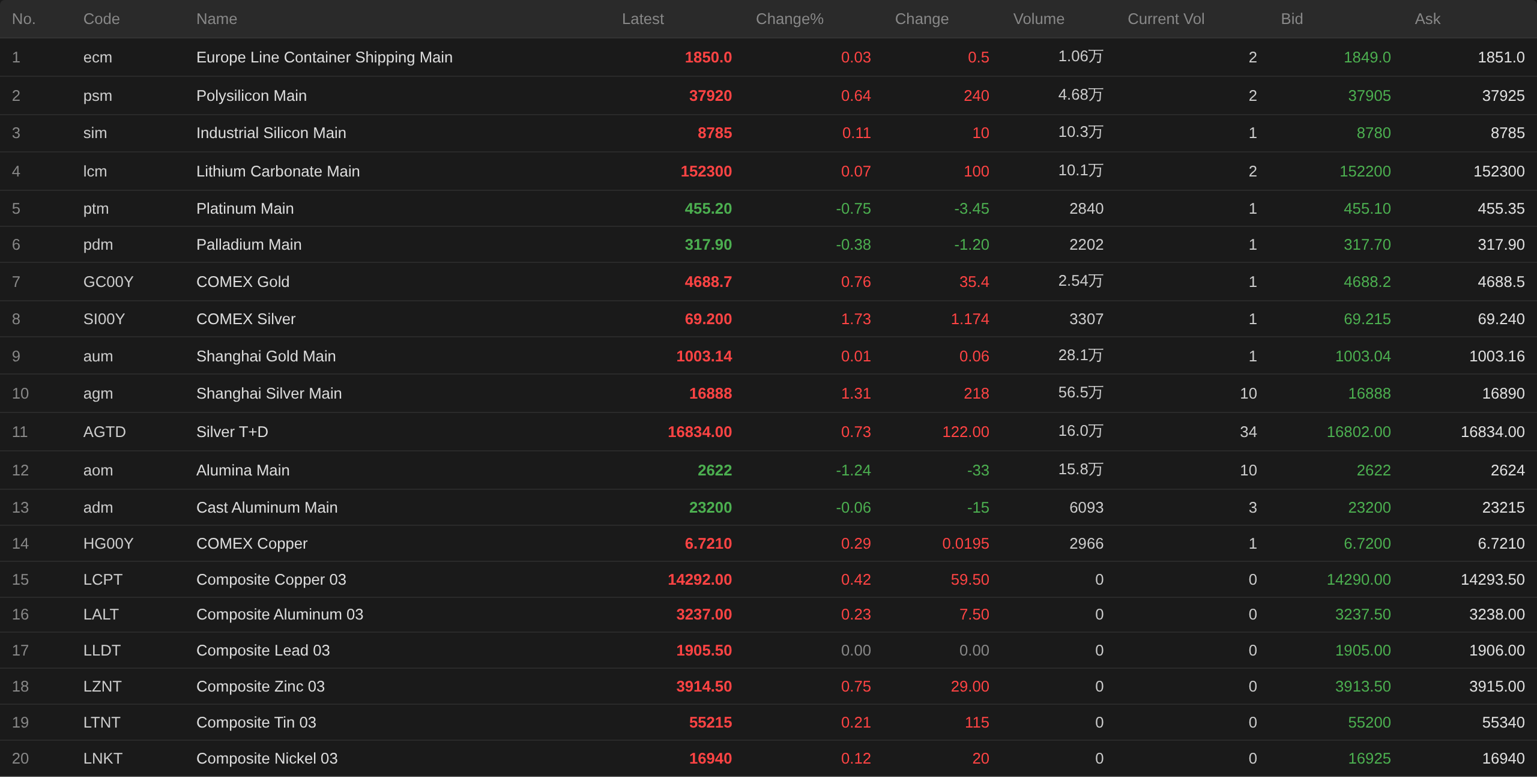Click the ask value 55340
Image resolution: width=1537 pixels, height=784 pixels.
pos(1503,723)
